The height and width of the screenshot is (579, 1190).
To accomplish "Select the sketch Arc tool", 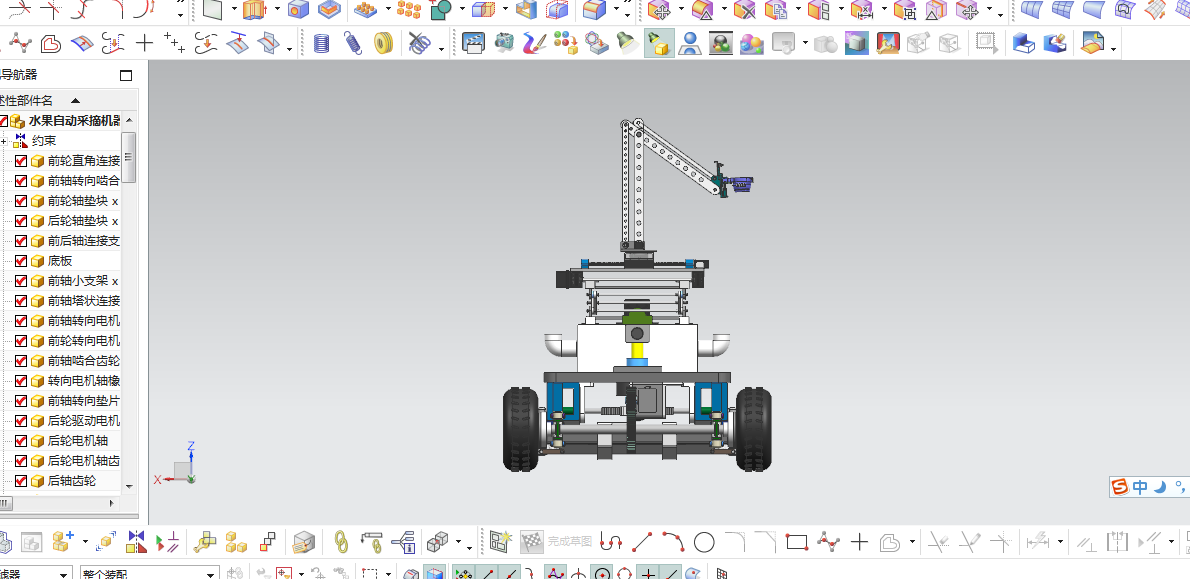I will (674, 542).
